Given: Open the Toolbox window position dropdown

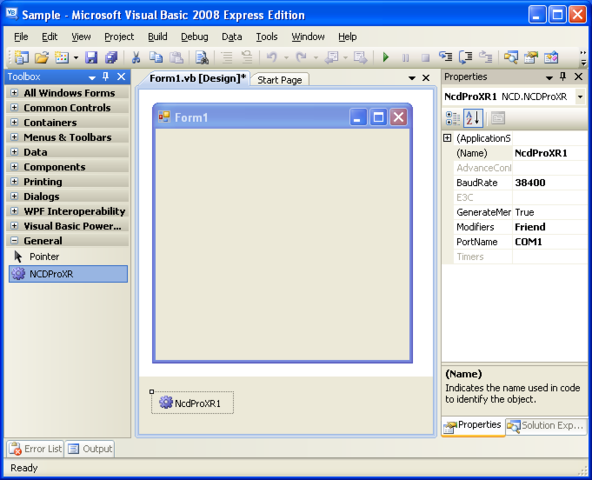Looking at the screenshot, I should 92,77.
